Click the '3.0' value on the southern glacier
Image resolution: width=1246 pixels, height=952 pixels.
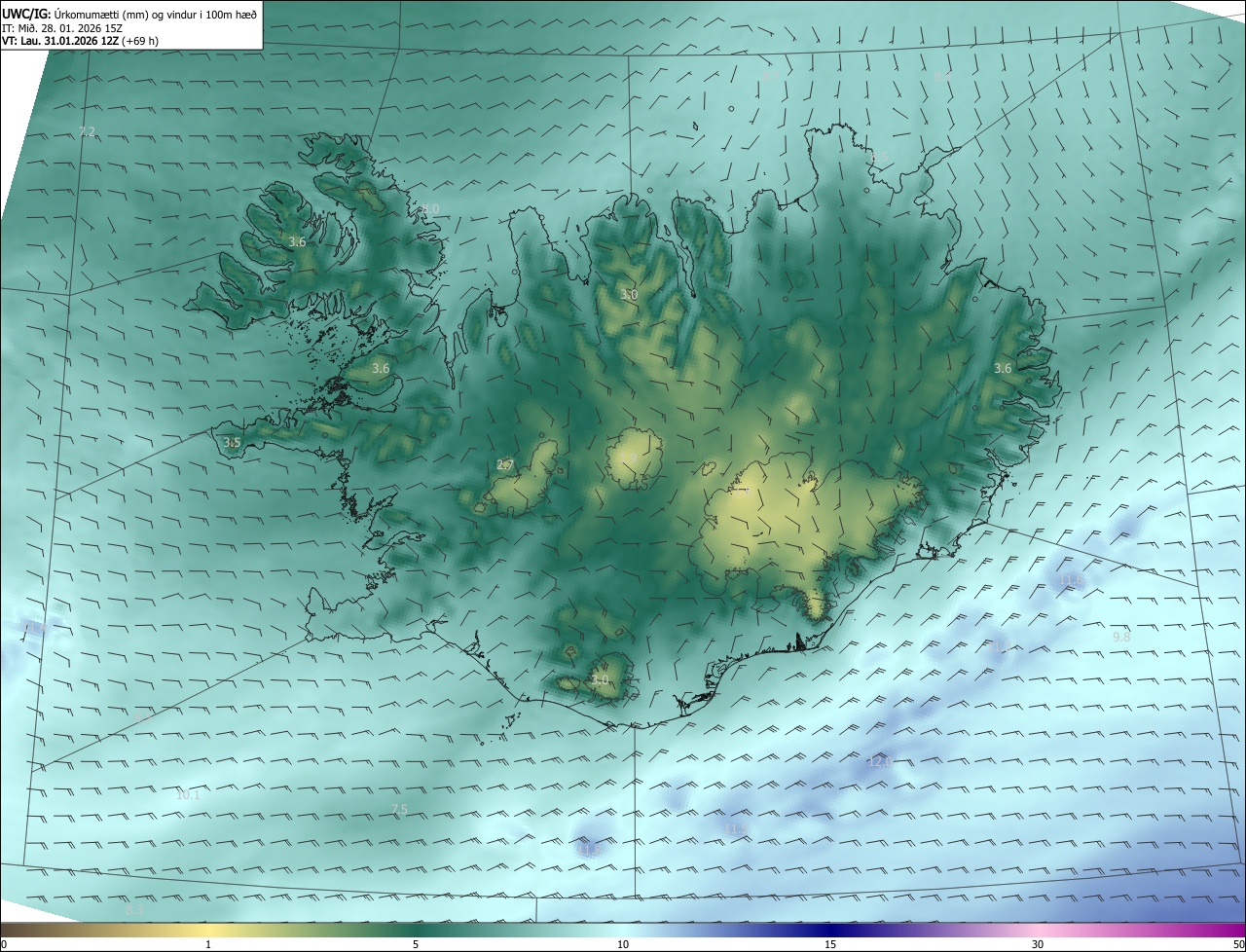[601, 679]
